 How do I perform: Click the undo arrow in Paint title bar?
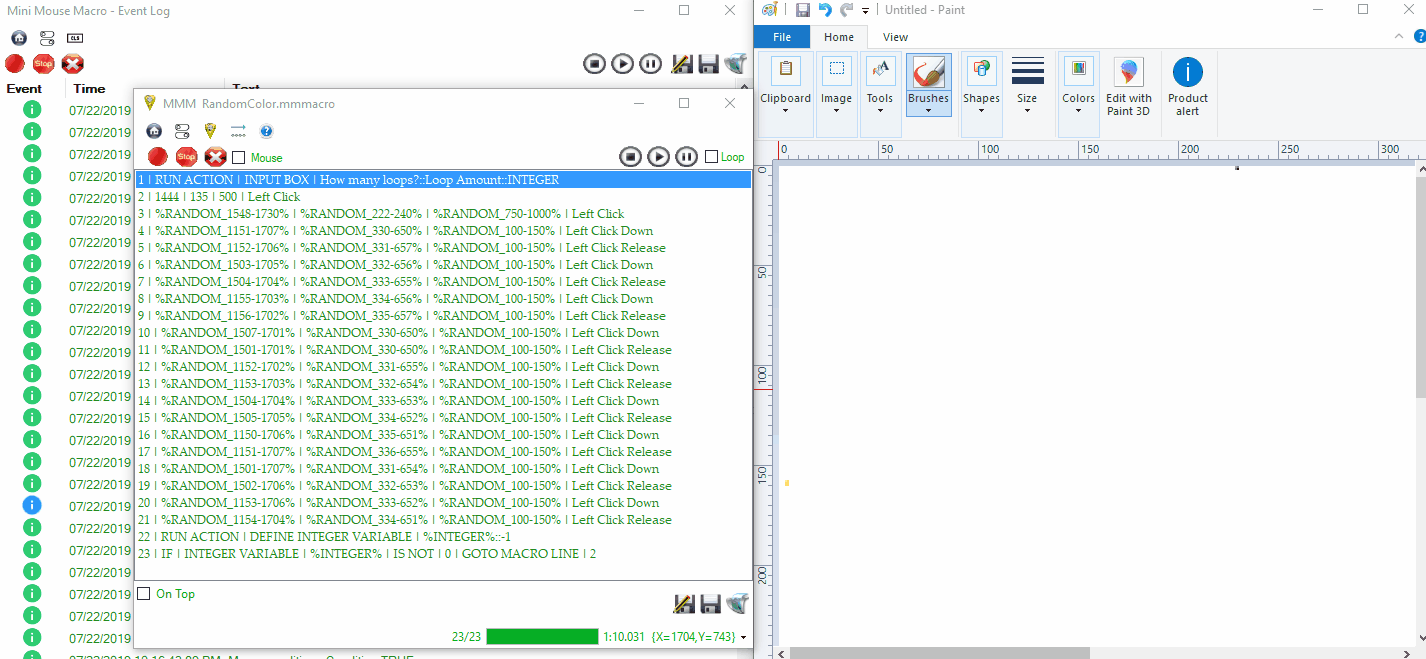[825, 10]
